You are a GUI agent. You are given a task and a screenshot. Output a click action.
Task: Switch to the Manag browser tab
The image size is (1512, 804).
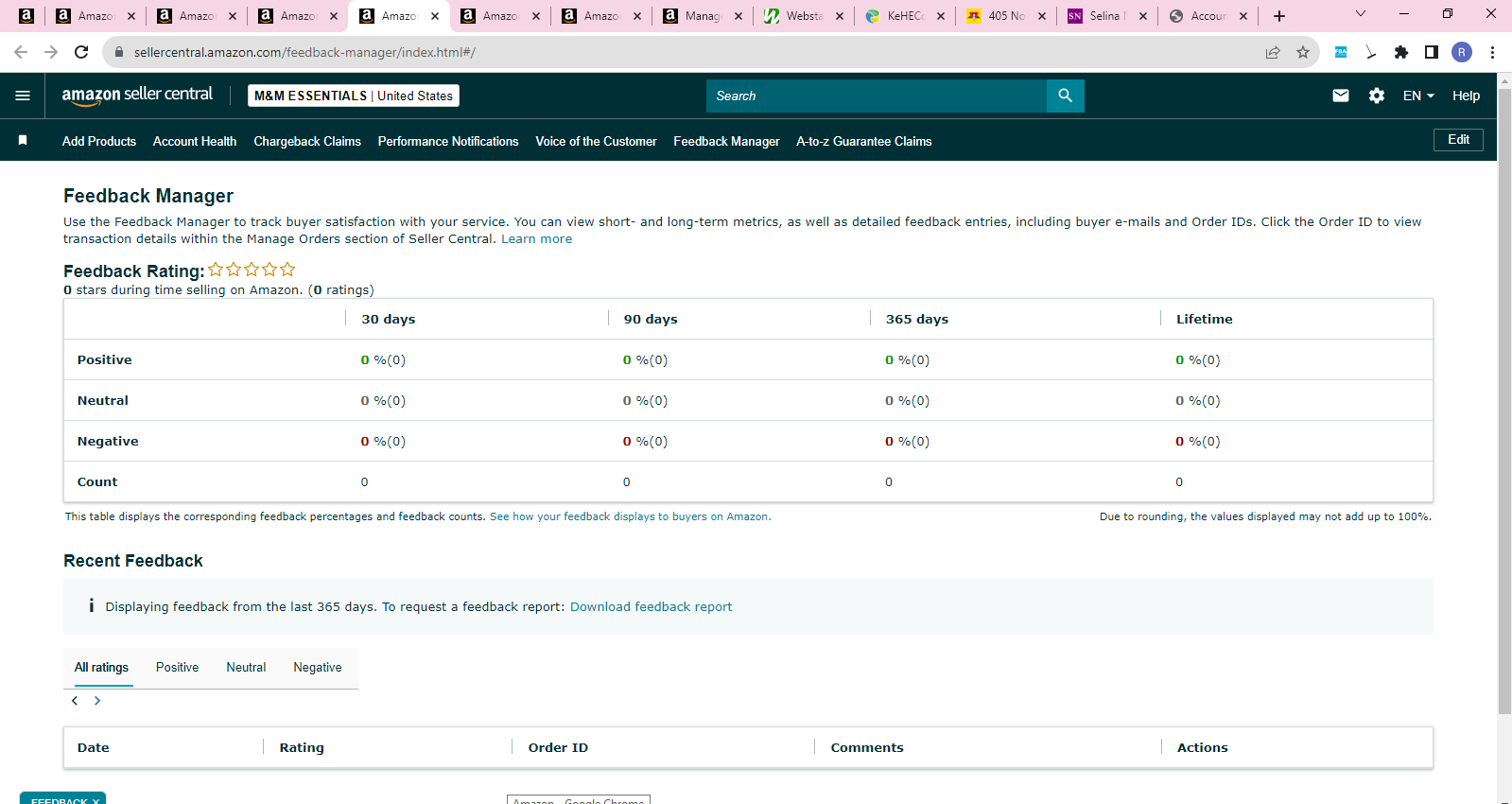click(702, 16)
